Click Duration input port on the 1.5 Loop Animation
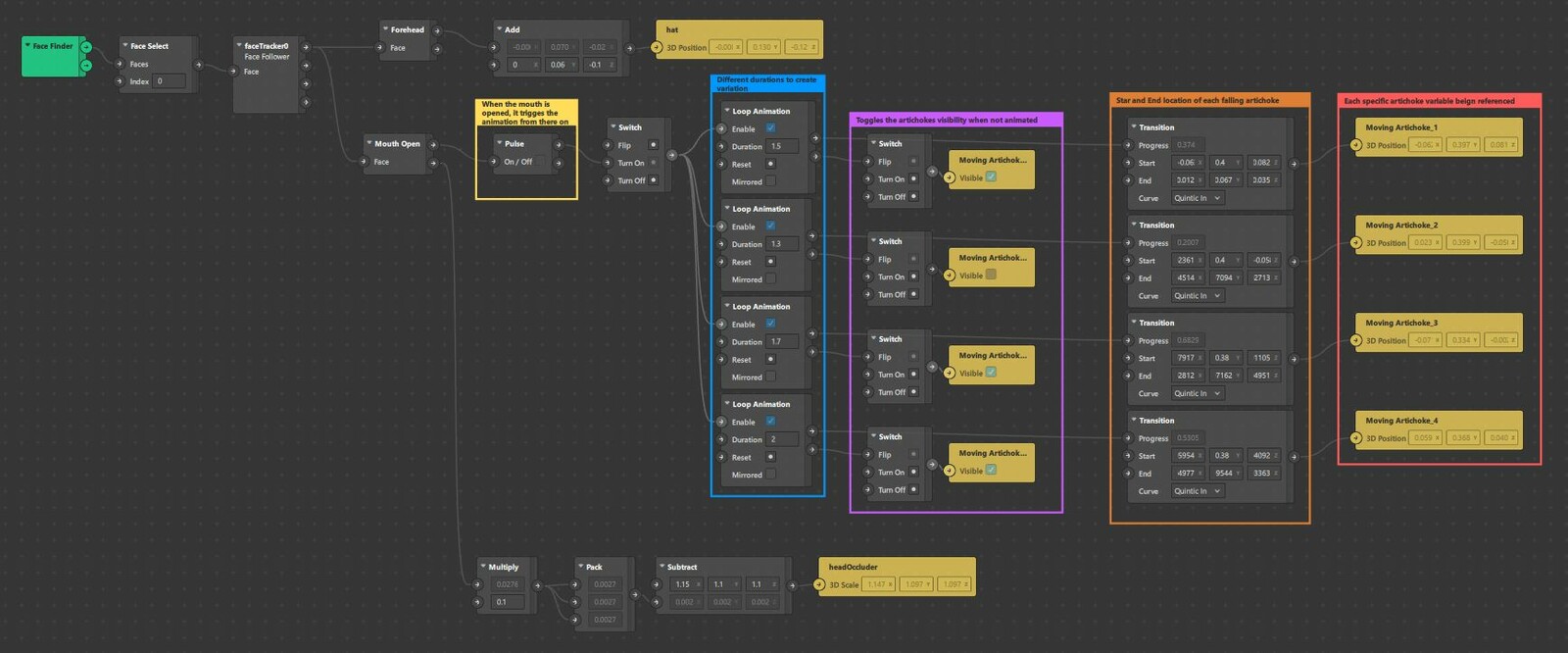1568x653 pixels. pyautogui.click(x=721, y=147)
